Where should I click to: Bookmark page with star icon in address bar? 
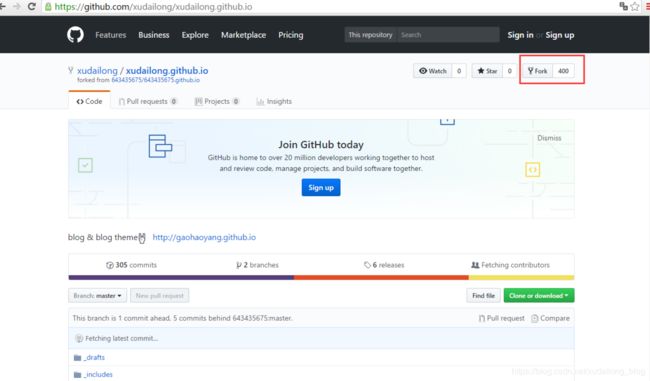pyautogui.click(x=635, y=6)
